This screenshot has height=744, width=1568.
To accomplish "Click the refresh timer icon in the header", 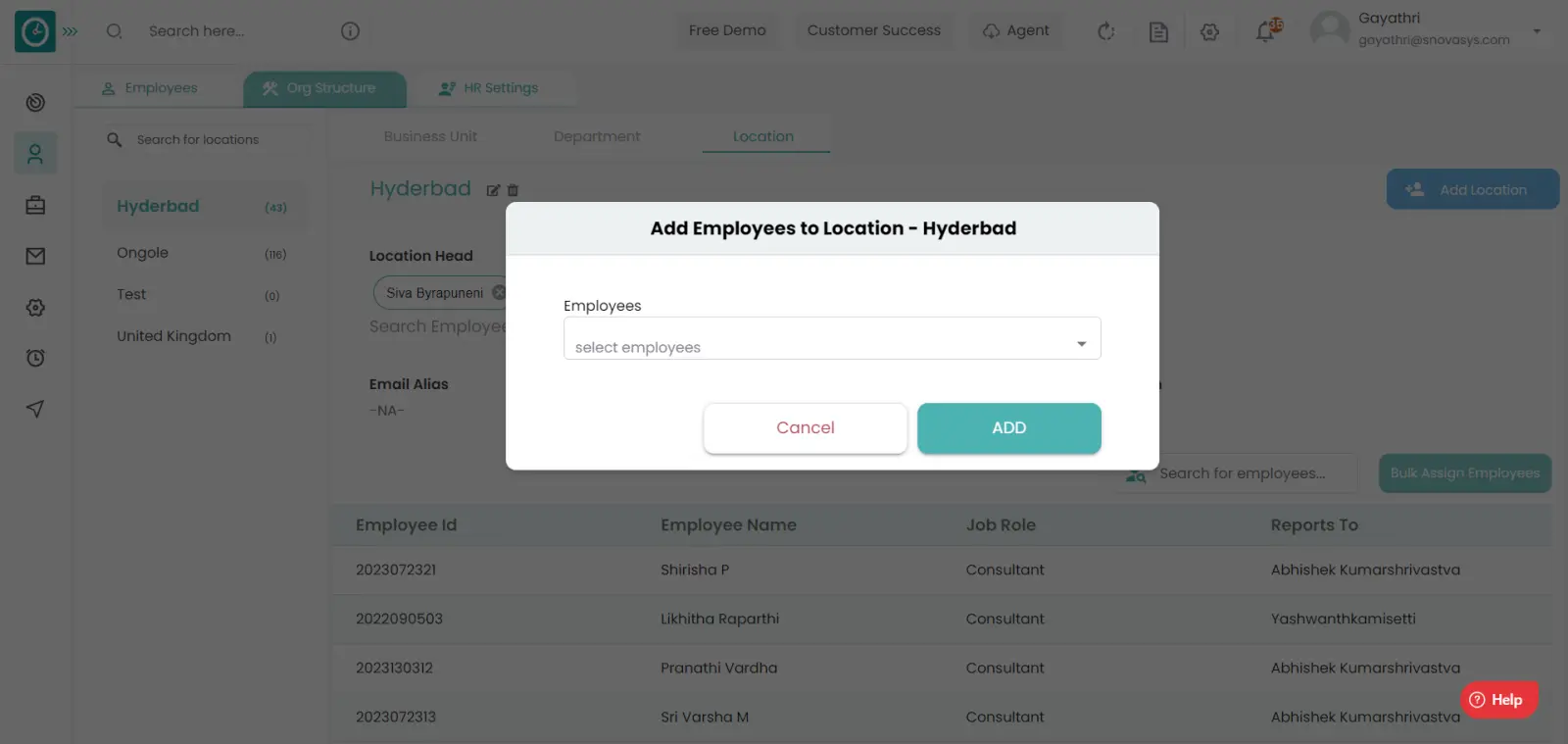I will (1106, 32).
